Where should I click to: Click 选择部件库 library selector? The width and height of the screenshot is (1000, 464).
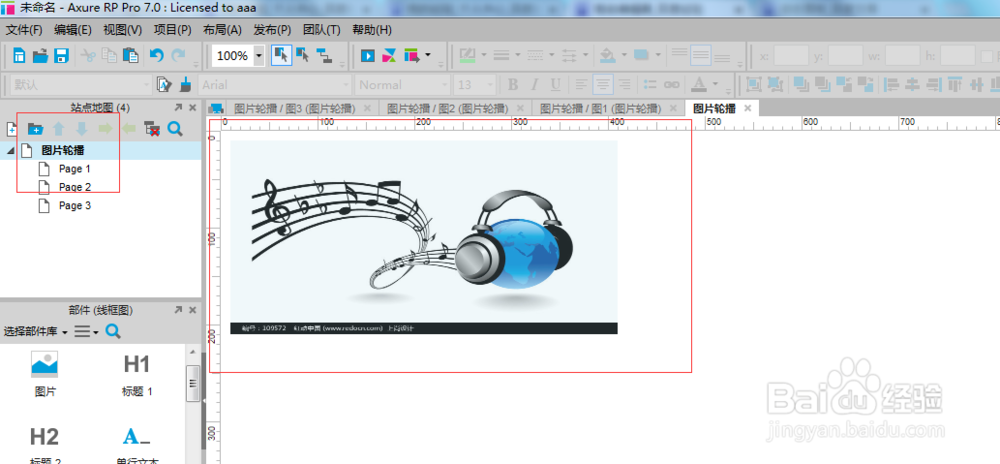point(36,331)
